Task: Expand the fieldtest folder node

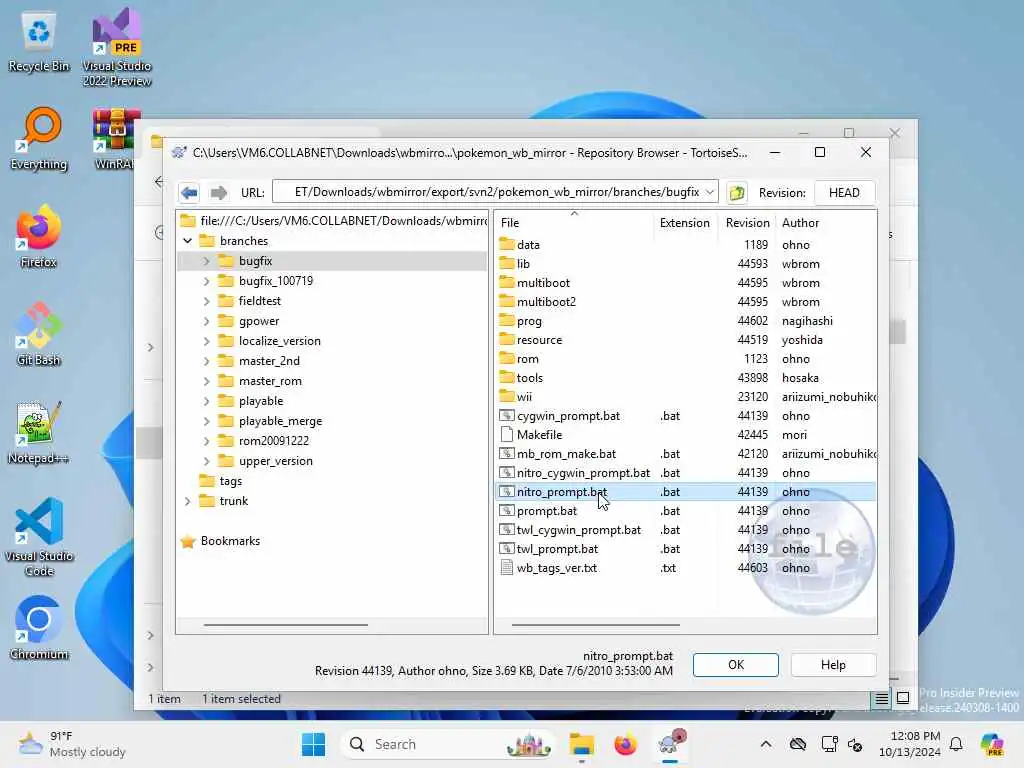Action: [206, 301]
